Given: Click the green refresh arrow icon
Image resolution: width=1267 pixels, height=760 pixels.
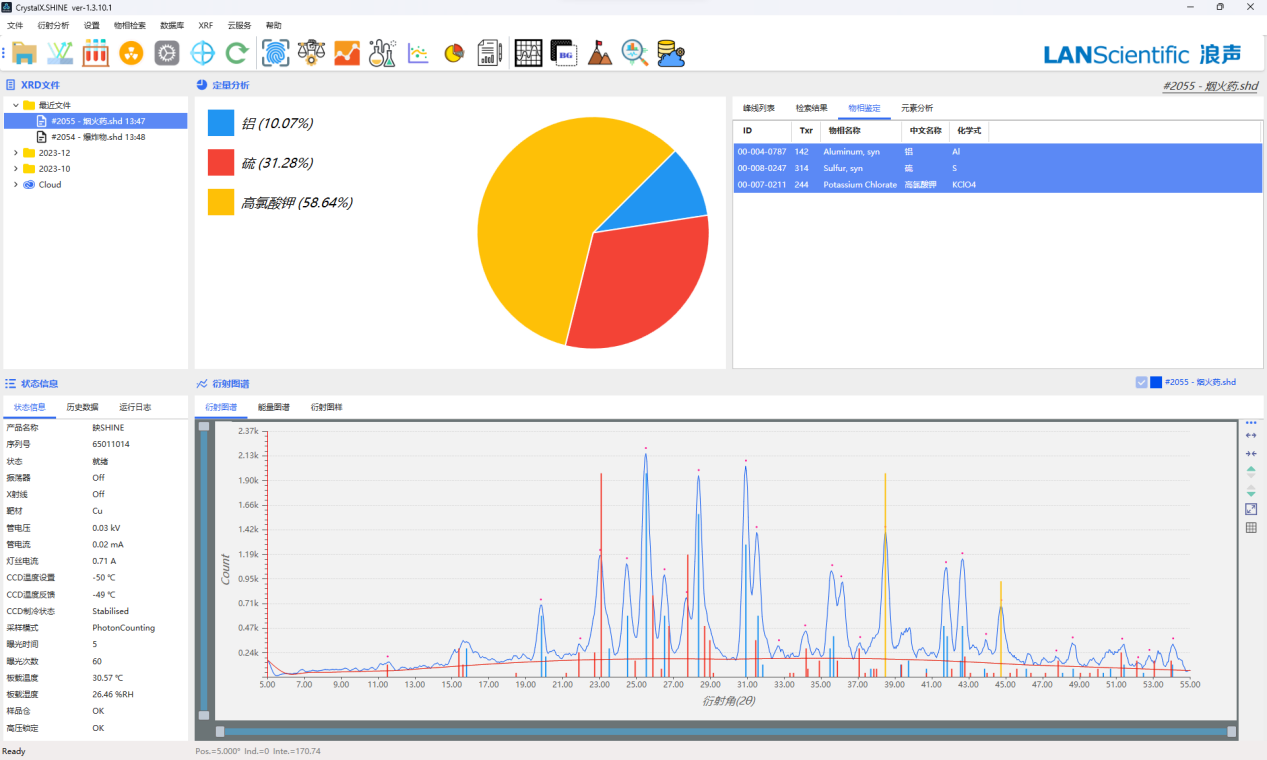Looking at the screenshot, I should click(238, 53).
